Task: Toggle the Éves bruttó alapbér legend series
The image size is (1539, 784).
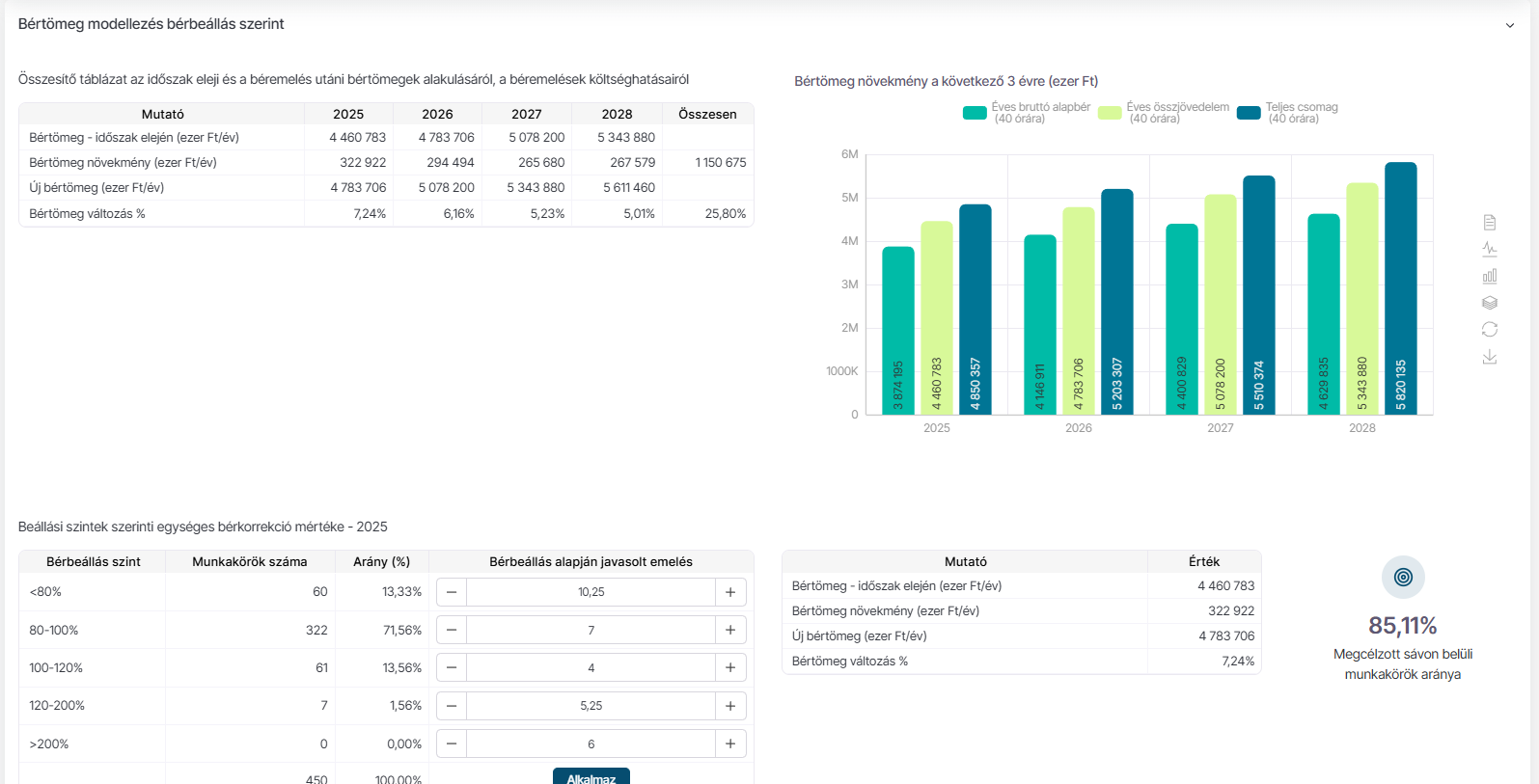Action: point(976,113)
